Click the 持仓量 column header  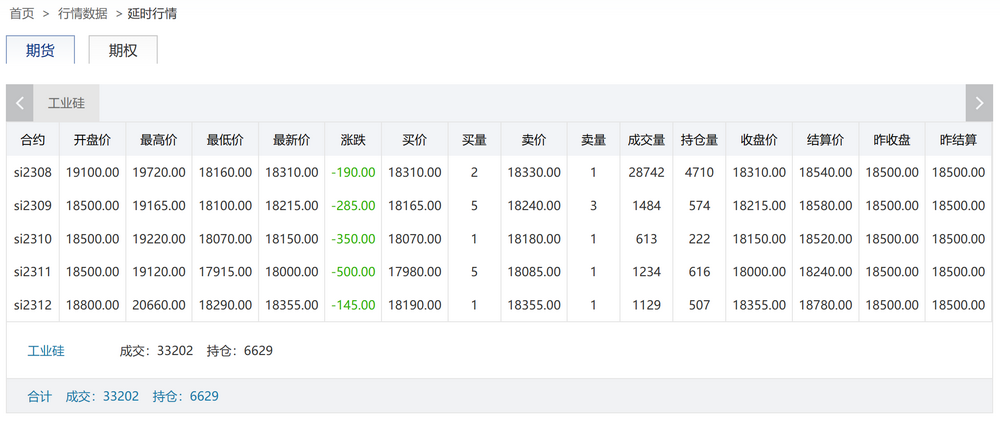pos(699,139)
